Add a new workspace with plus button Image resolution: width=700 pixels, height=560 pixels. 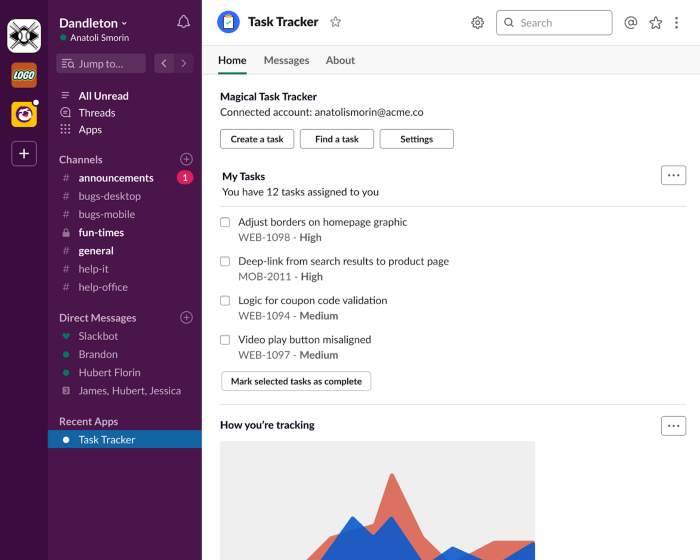click(x=24, y=154)
